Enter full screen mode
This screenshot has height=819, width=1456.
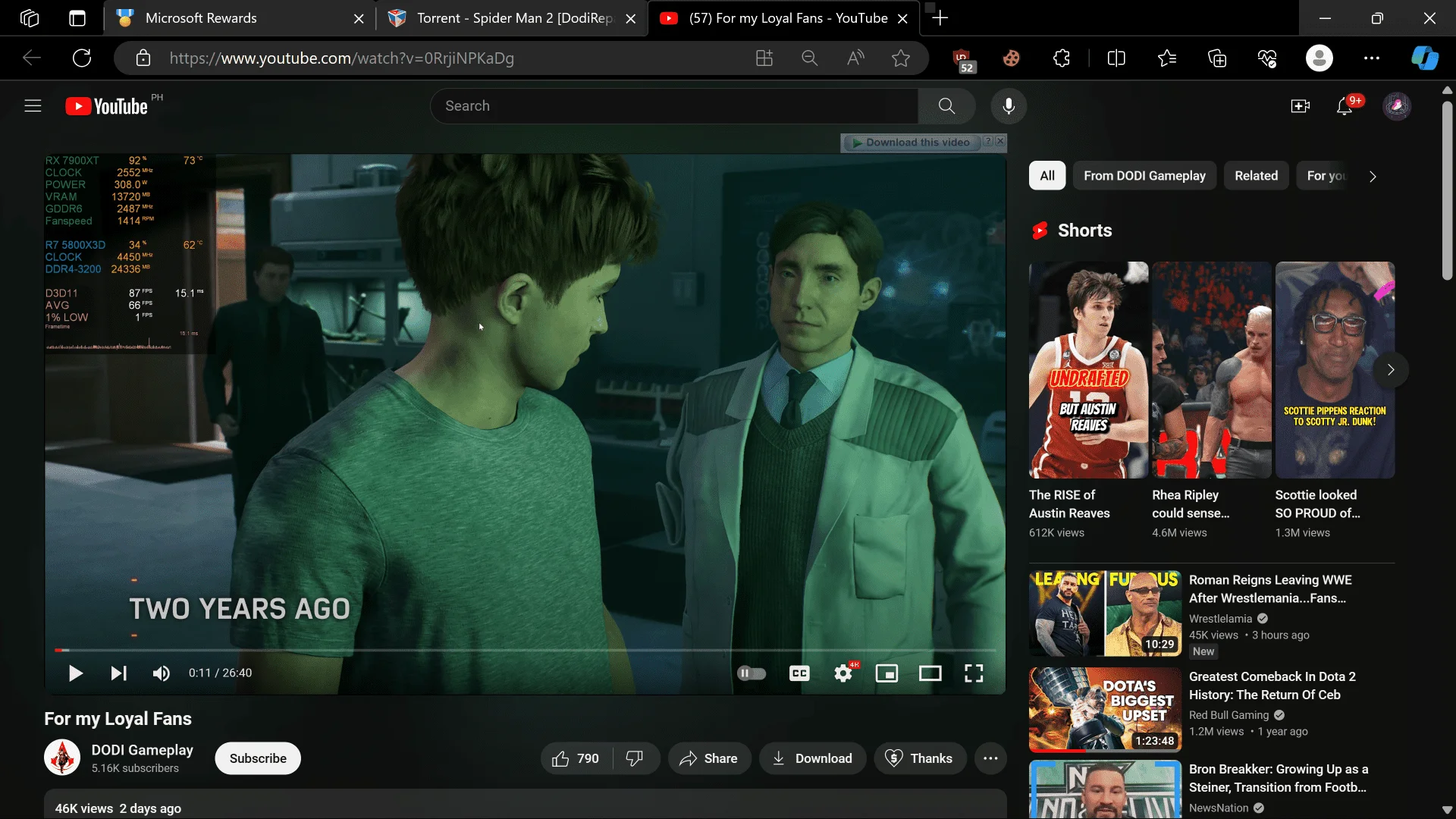(x=974, y=673)
